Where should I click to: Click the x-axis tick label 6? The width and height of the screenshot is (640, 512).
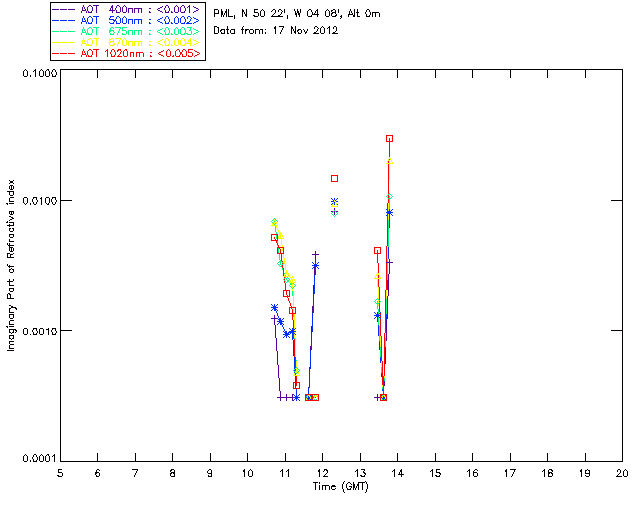coord(98,473)
